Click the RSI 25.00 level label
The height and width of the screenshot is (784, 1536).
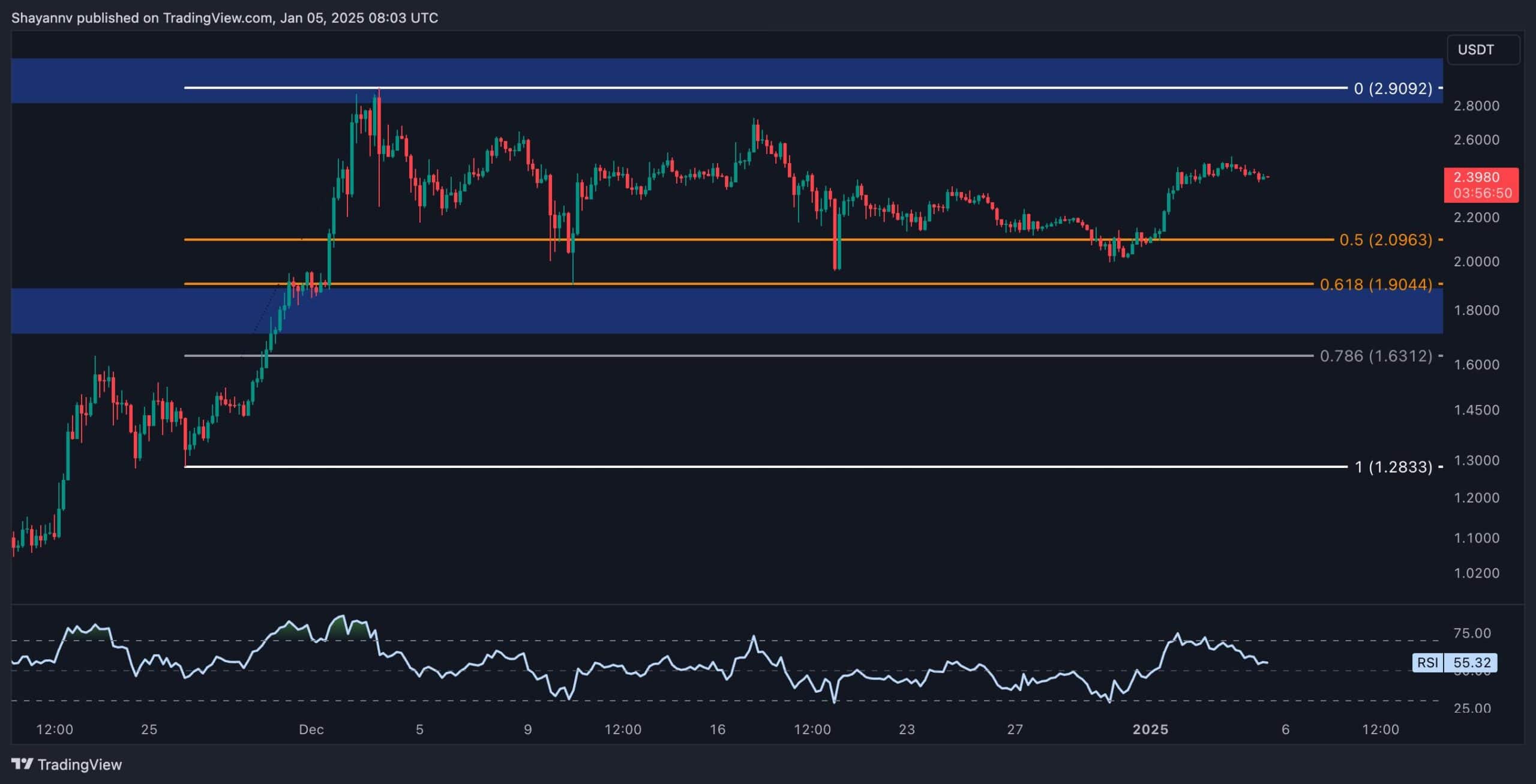point(1473,708)
